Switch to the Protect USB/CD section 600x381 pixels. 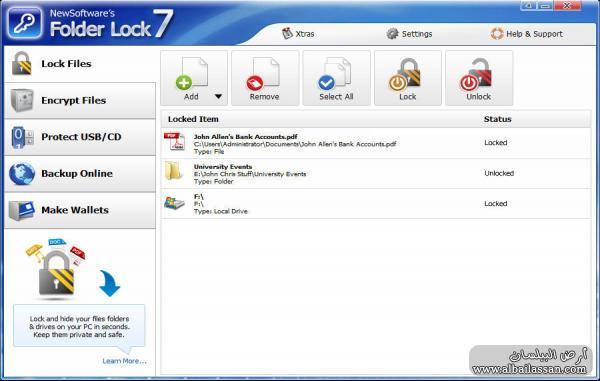point(80,137)
